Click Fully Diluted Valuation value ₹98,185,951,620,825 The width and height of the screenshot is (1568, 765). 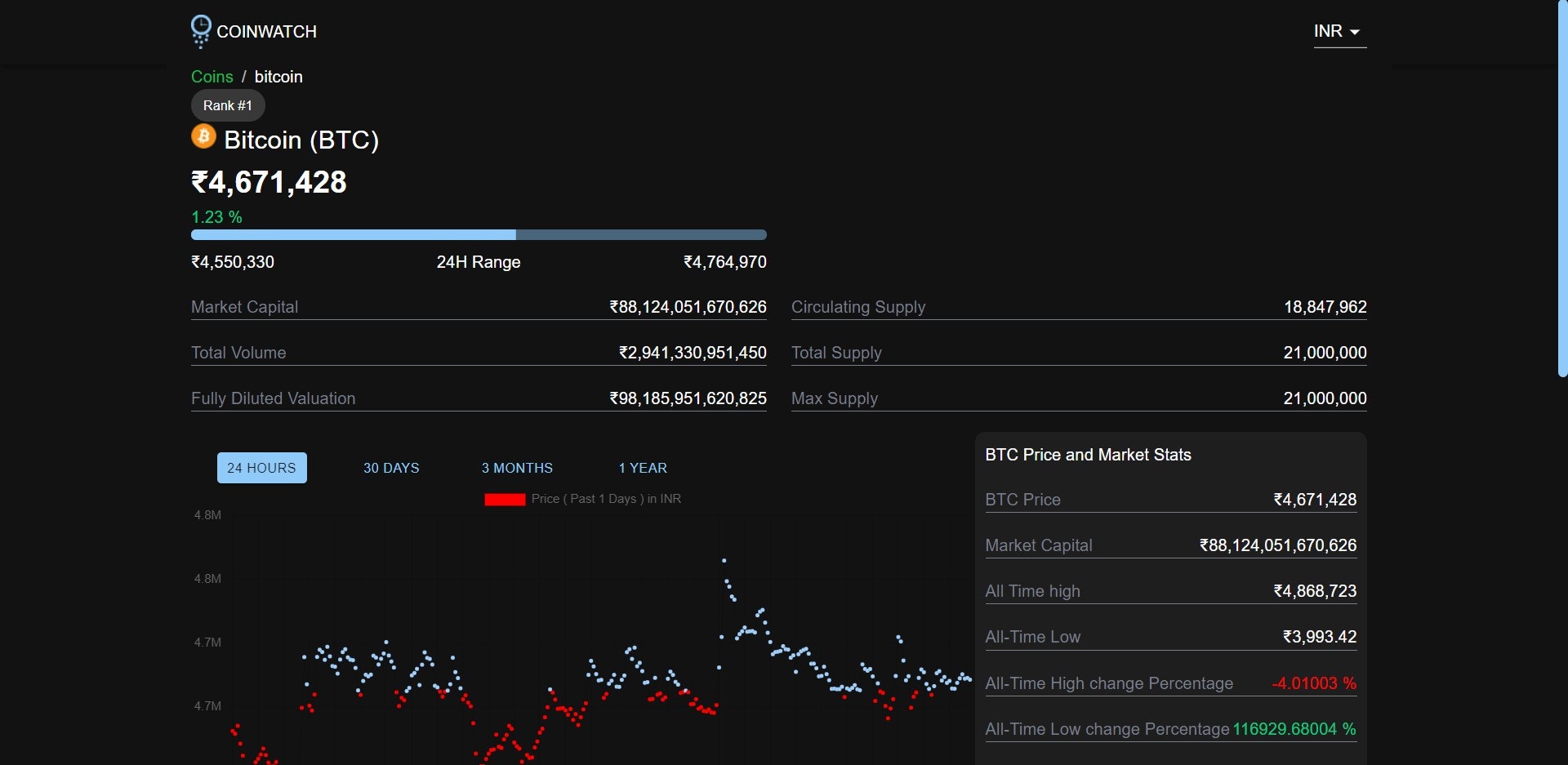[x=688, y=398]
